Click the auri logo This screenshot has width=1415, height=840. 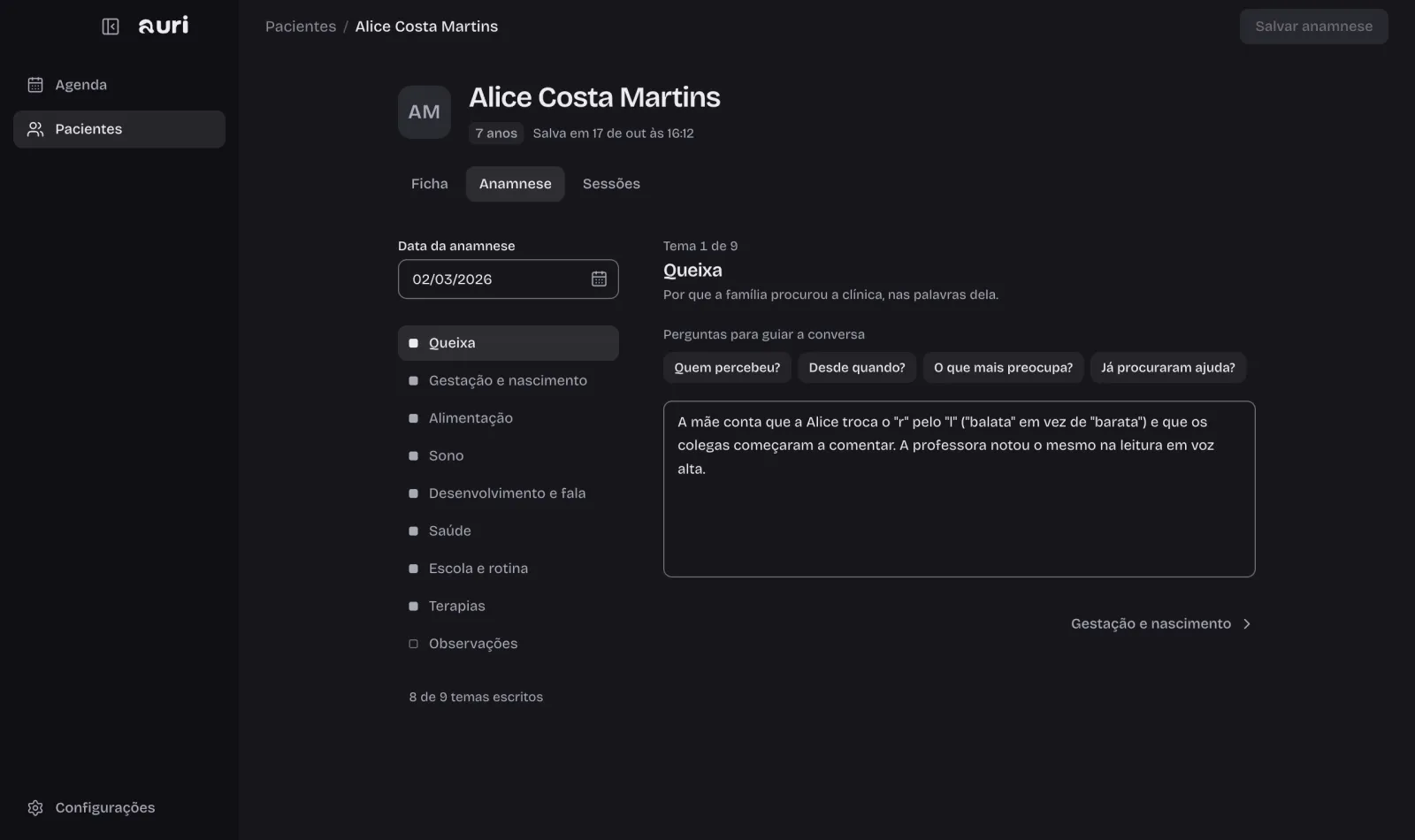coord(164,26)
